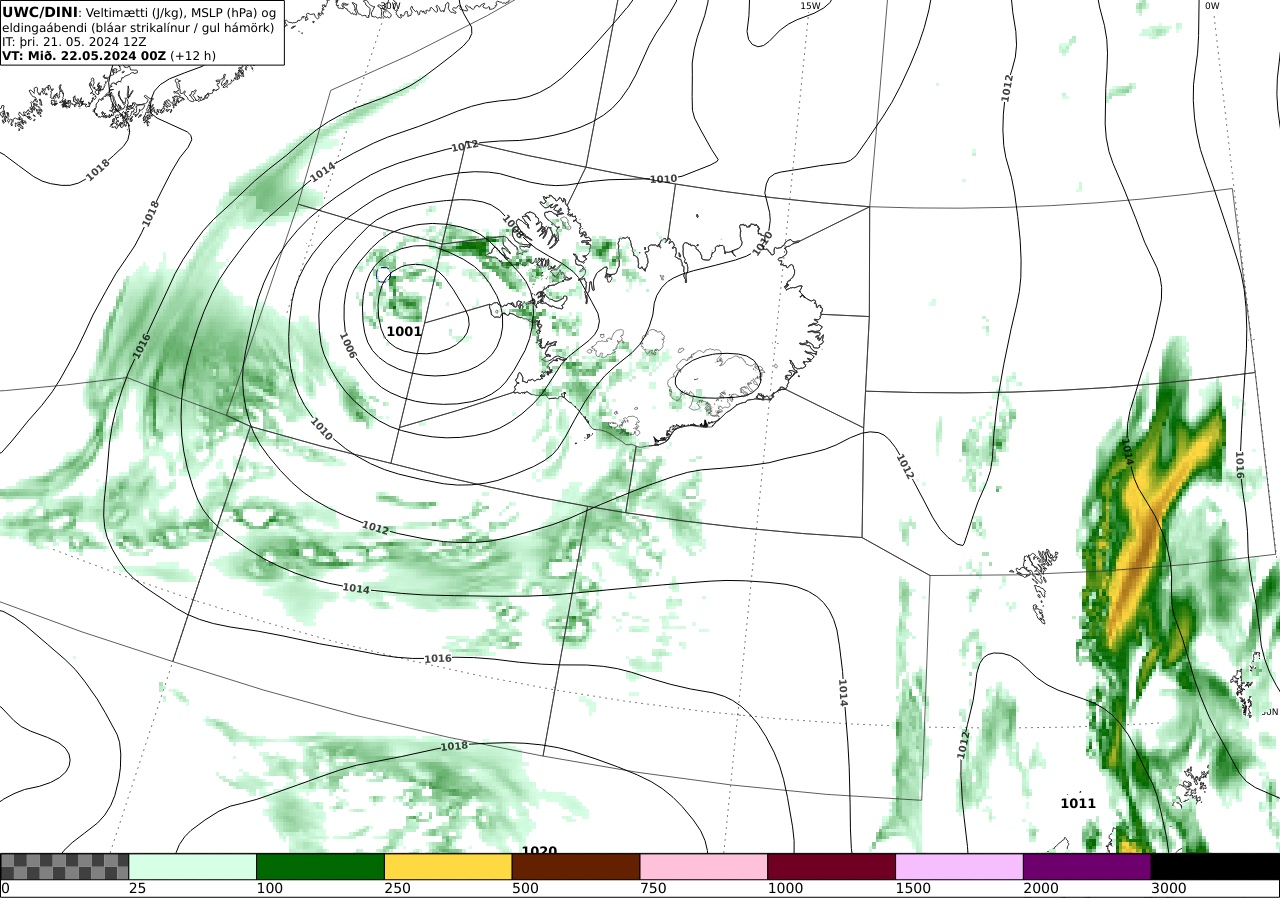The image size is (1280, 898).
Task: Click the maroon 1000–1500 legend swatch
Action: point(832,866)
